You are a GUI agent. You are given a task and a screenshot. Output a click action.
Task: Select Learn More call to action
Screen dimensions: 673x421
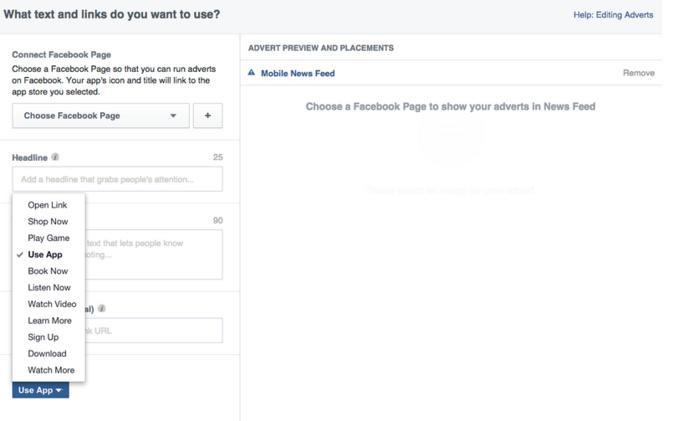coord(49,321)
